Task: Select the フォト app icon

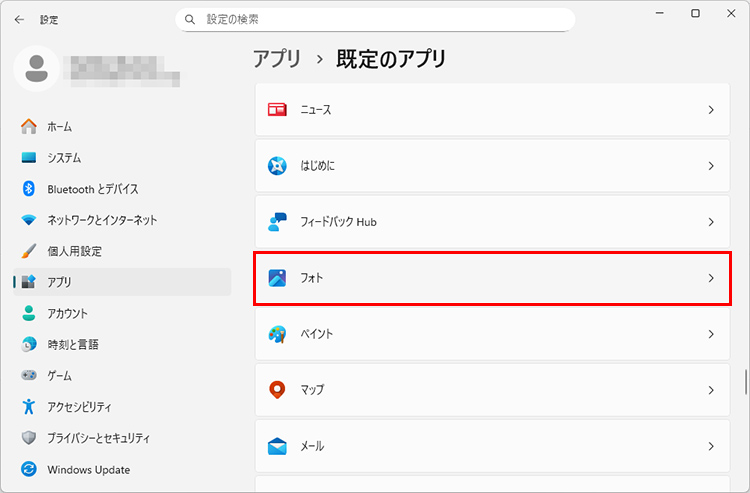Action: click(x=278, y=278)
